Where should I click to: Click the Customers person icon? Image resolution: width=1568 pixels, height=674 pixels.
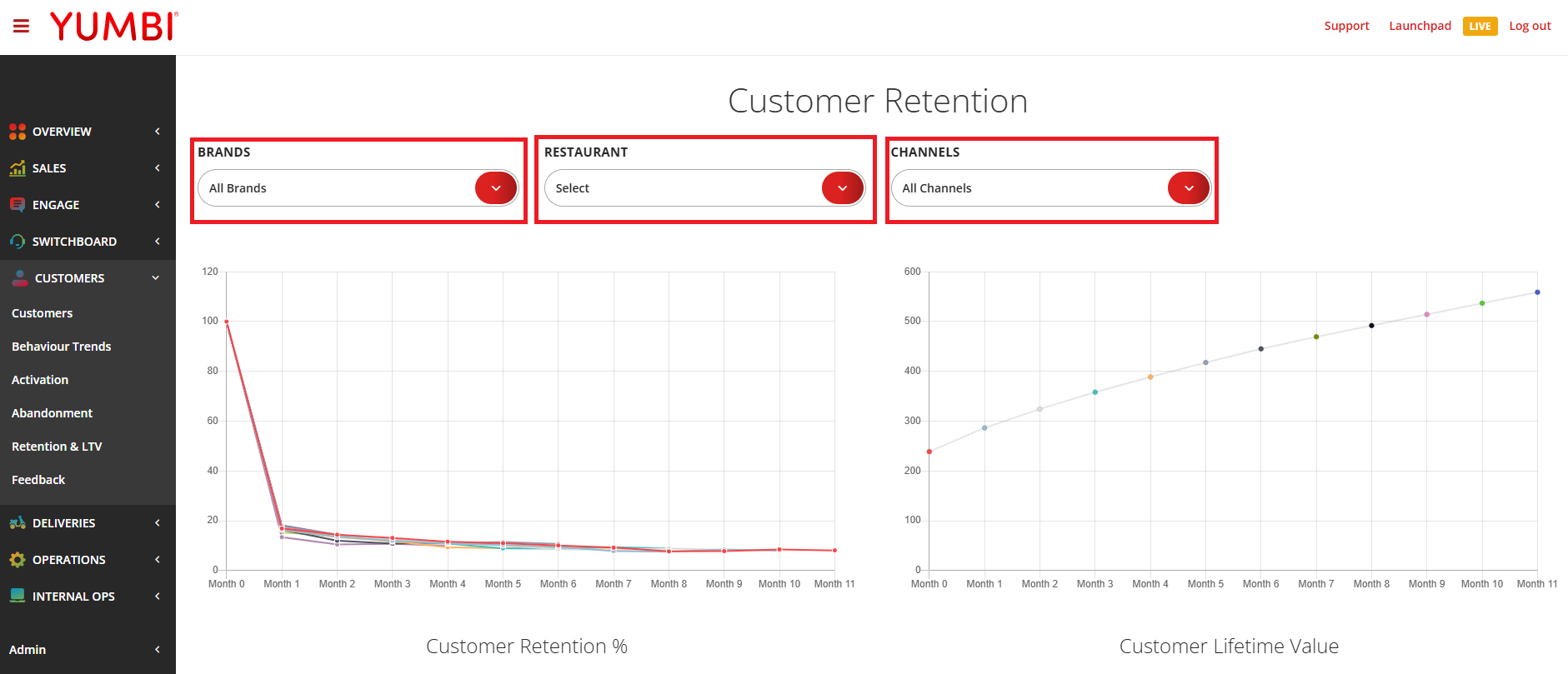click(20, 278)
